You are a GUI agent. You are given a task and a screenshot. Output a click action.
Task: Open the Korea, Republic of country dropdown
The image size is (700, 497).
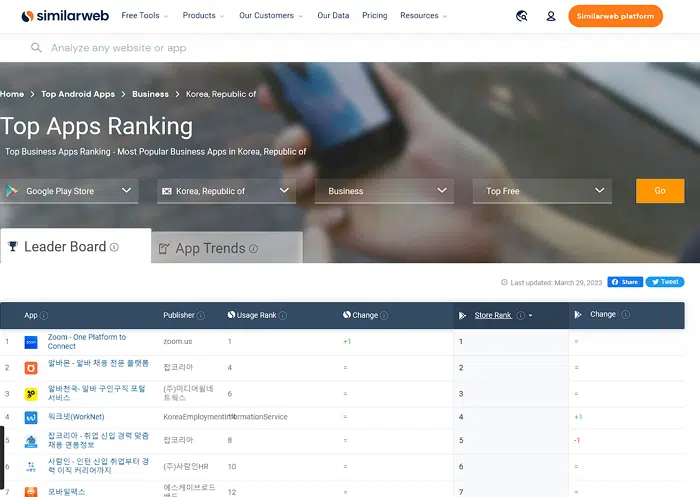click(226, 191)
